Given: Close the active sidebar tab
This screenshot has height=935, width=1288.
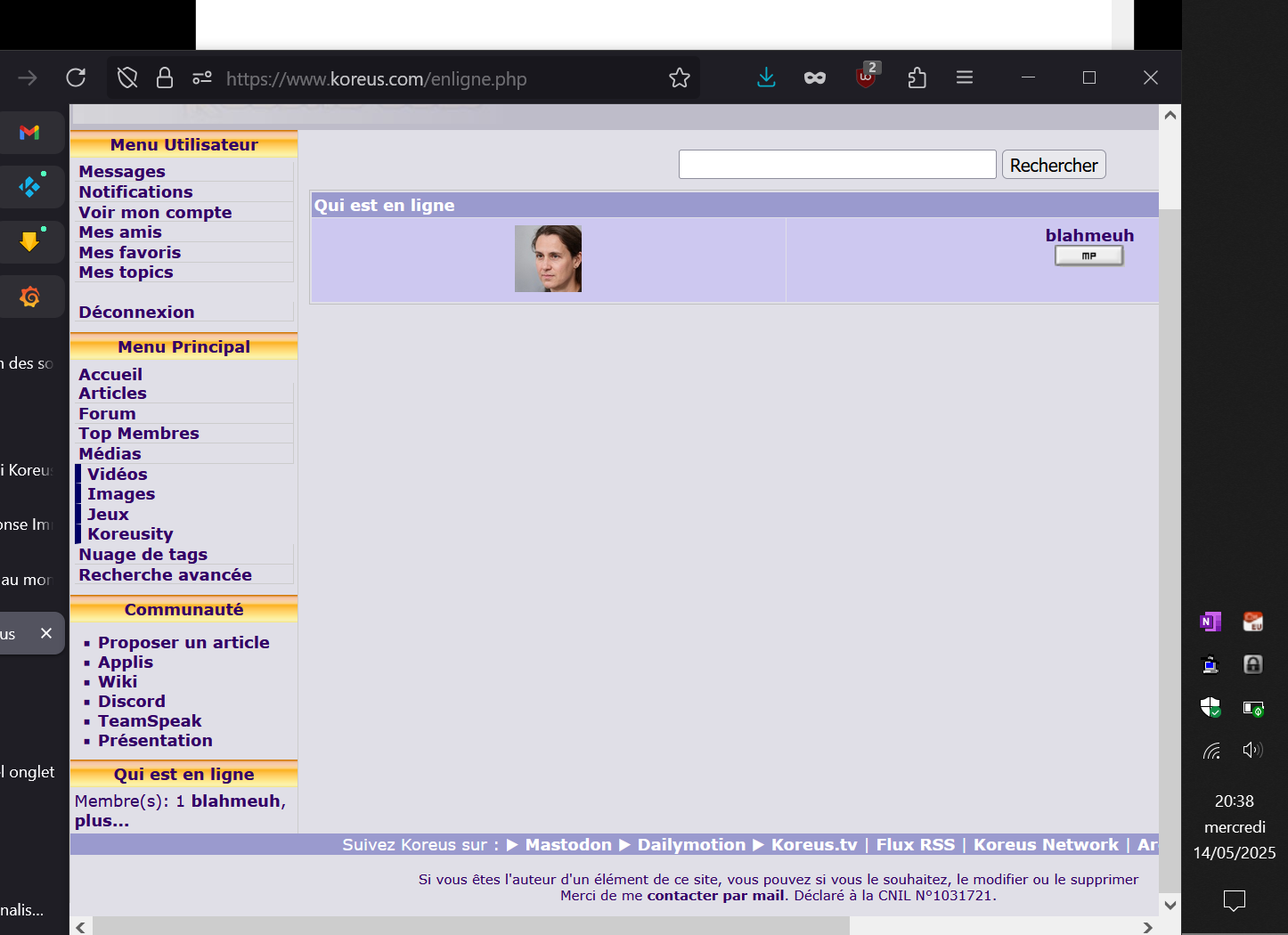Looking at the screenshot, I should point(46,633).
